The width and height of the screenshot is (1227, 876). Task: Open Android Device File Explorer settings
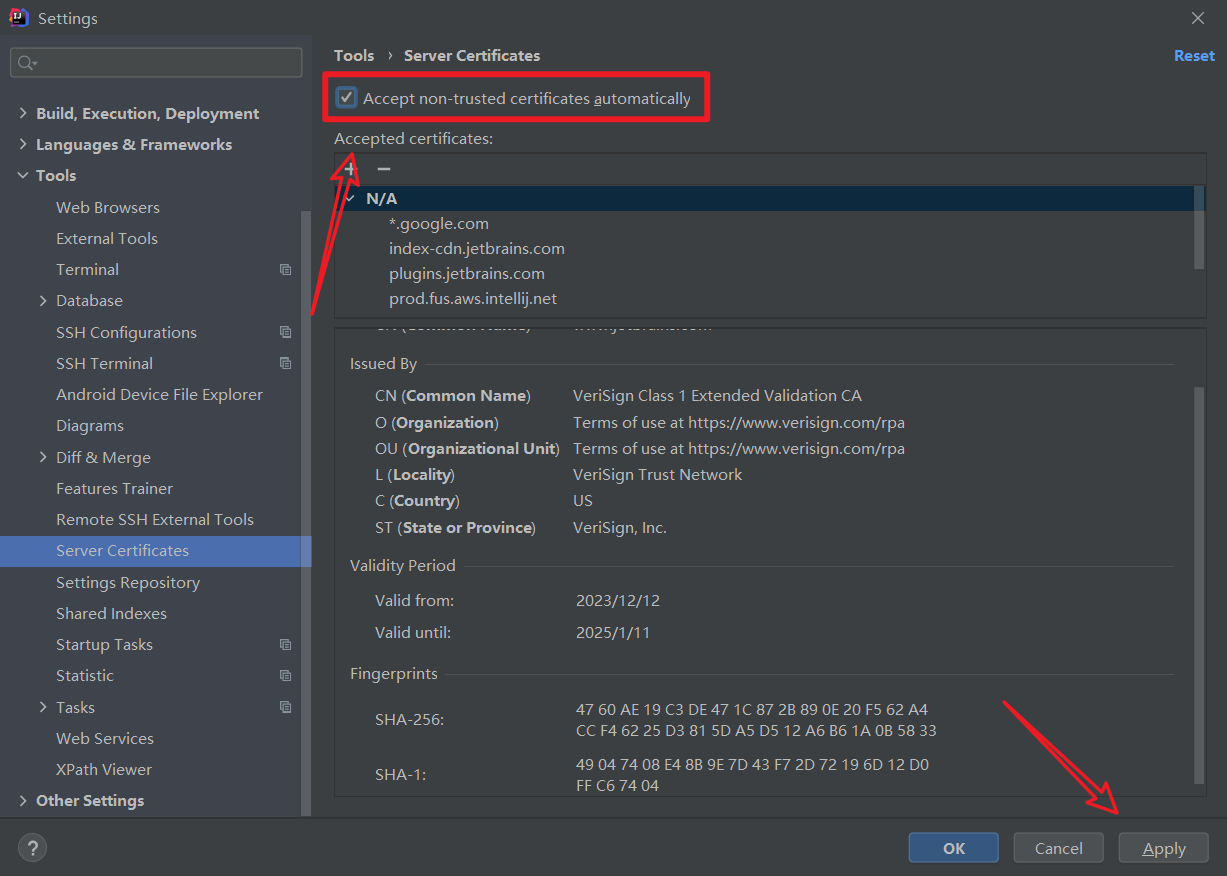click(159, 394)
